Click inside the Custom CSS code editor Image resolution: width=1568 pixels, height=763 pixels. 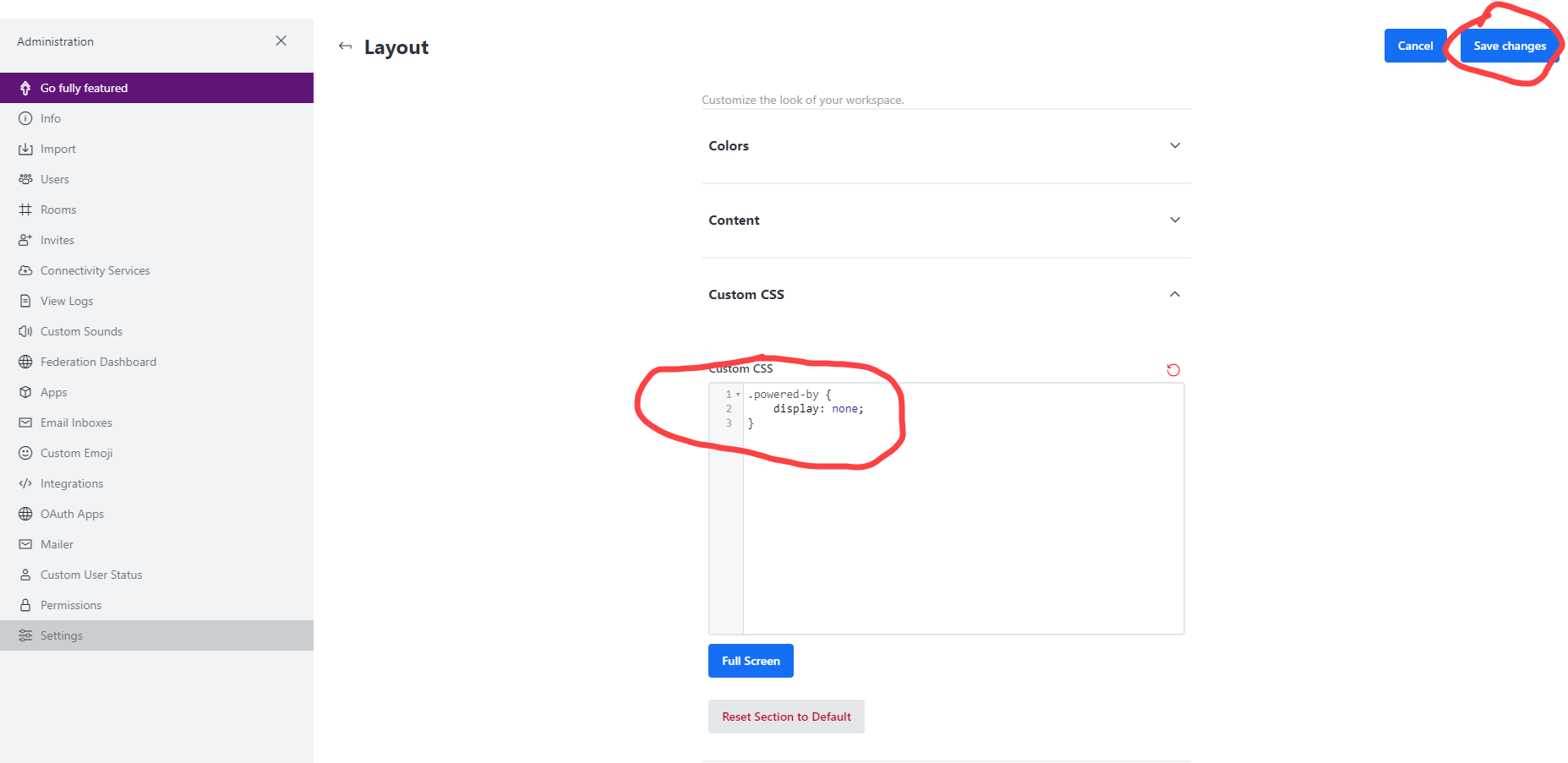(962, 524)
